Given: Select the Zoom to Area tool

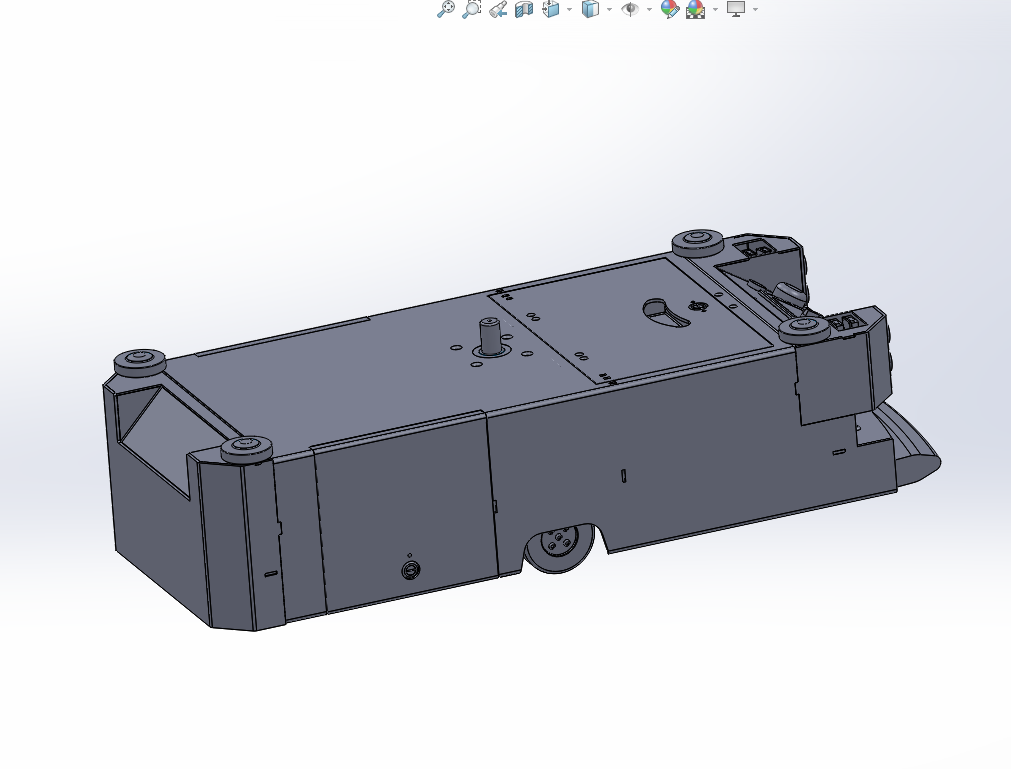Looking at the screenshot, I should (x=472, y=9).
